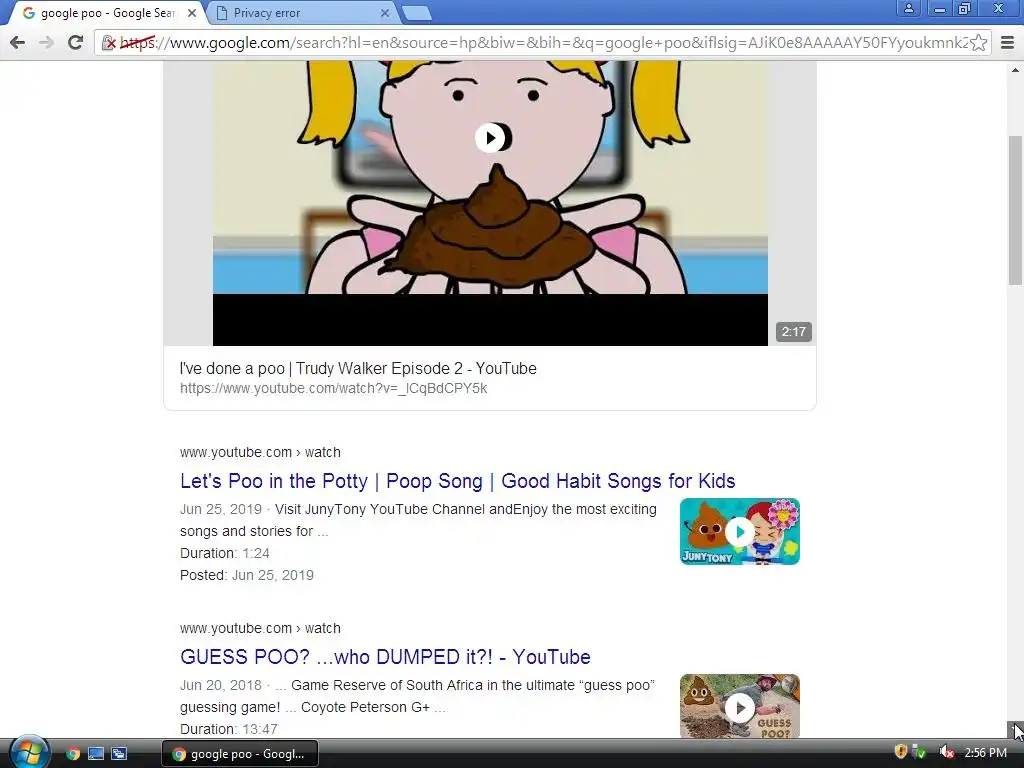Click the 2:17 duration badge

point(793,332)
